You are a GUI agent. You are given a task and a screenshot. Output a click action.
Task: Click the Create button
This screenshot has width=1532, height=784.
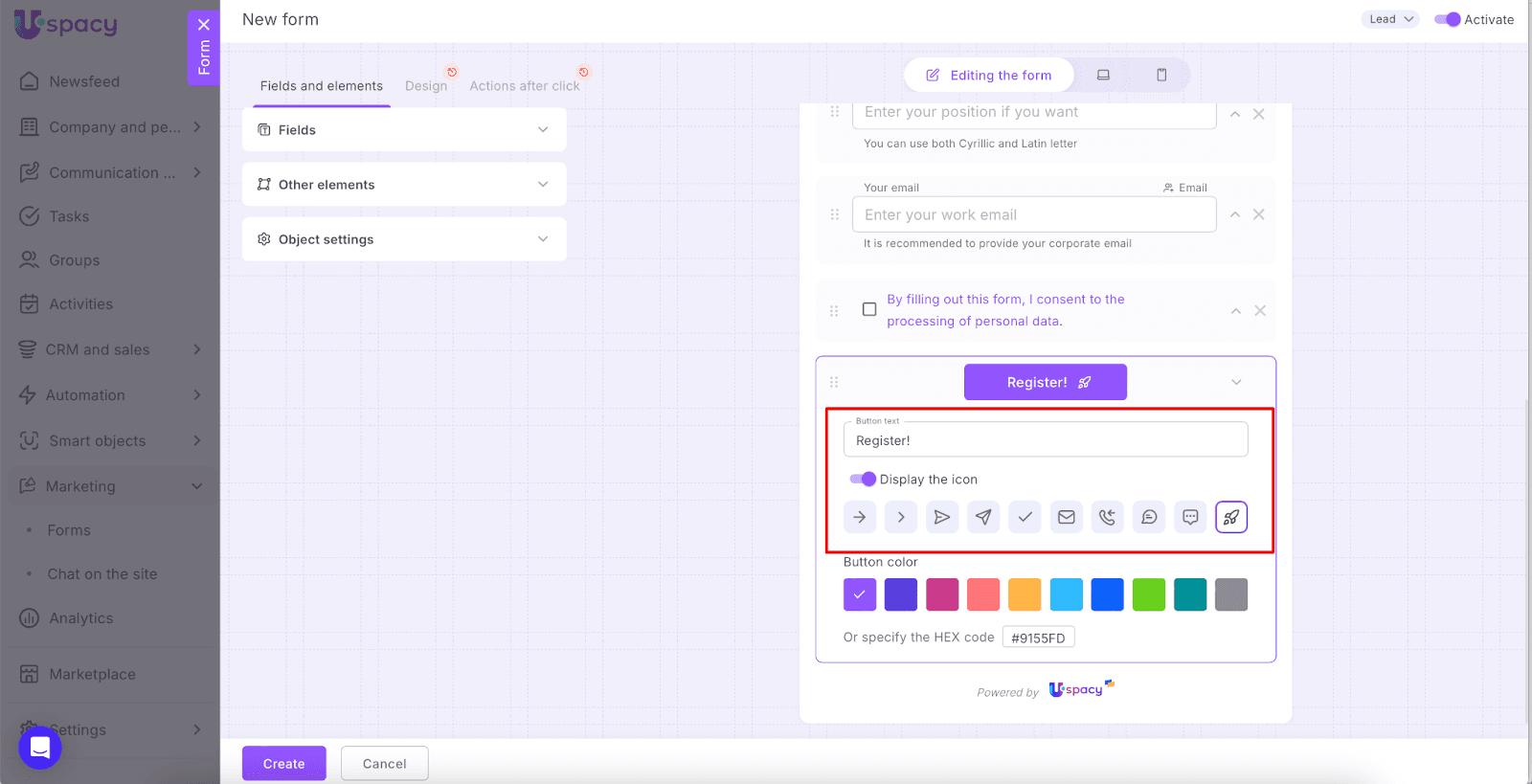point(283,763)
